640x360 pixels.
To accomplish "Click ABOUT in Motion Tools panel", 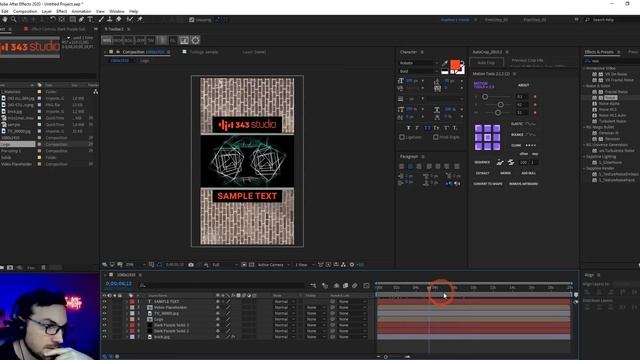I will pos(524,85).
